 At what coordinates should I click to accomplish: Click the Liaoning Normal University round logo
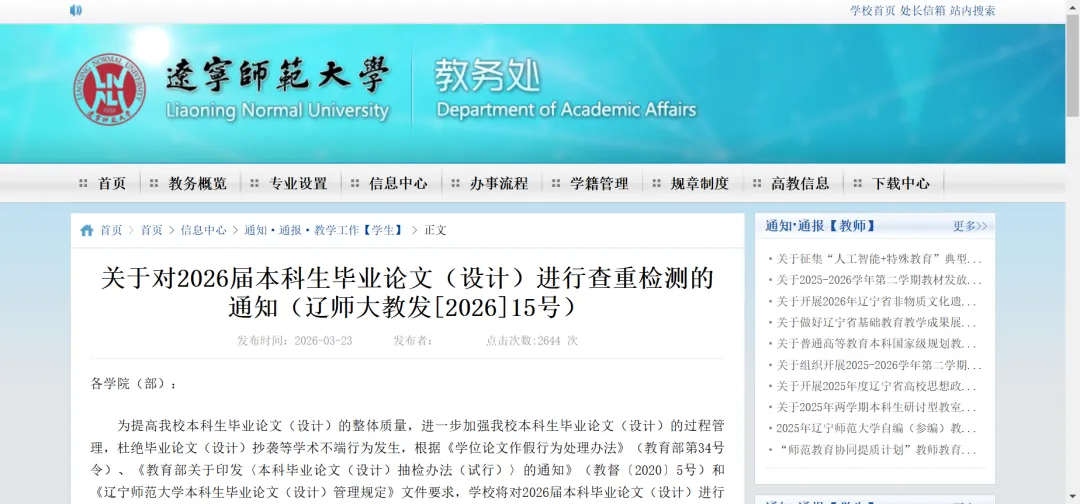110,89
